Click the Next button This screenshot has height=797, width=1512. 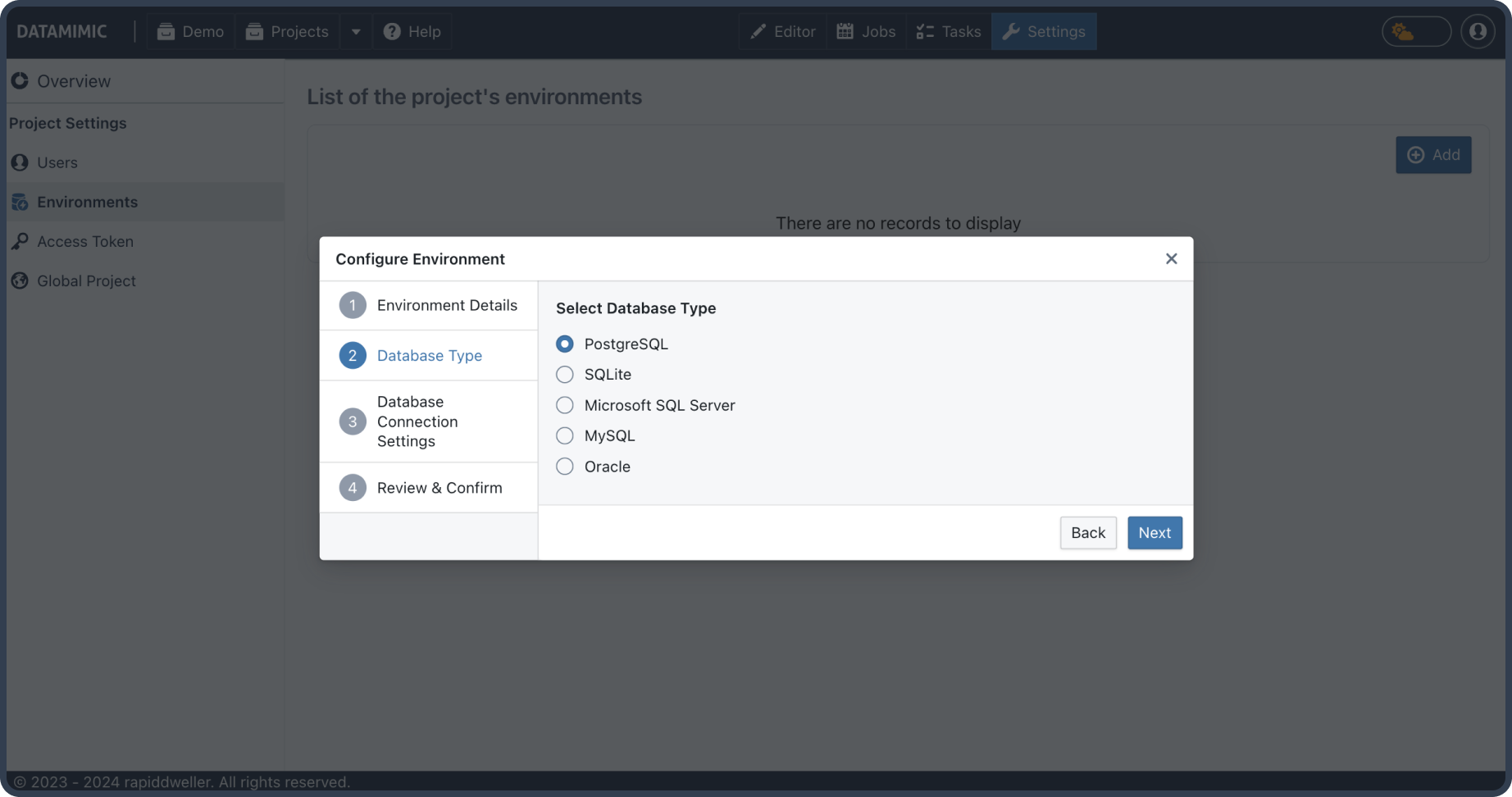pyautogui.click(x=1154, y=533)
